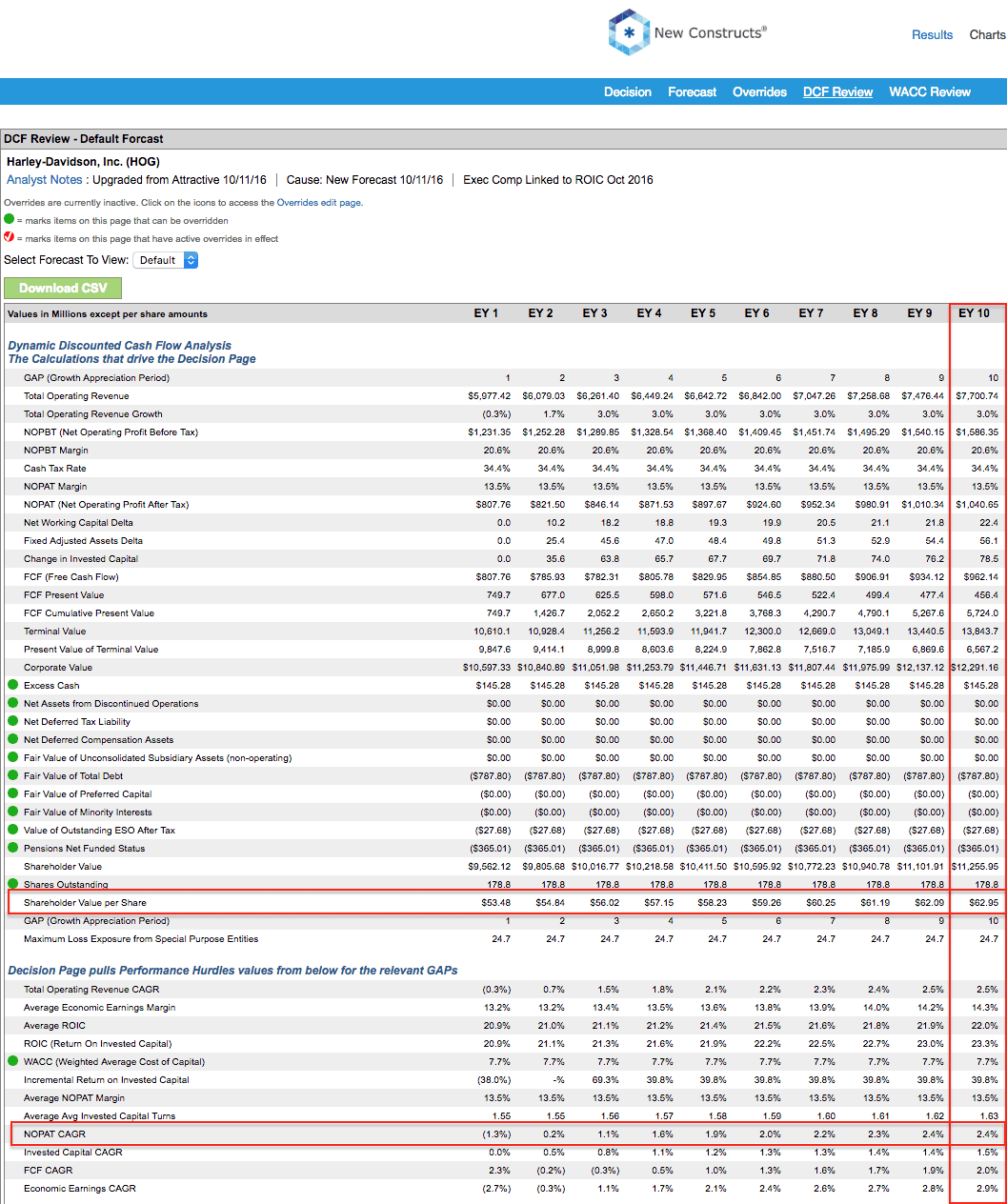This screenshot has width=1007, height=1204.
Task: Click override dot for Net Assets from Discontinued Operations
Action: 13,703
